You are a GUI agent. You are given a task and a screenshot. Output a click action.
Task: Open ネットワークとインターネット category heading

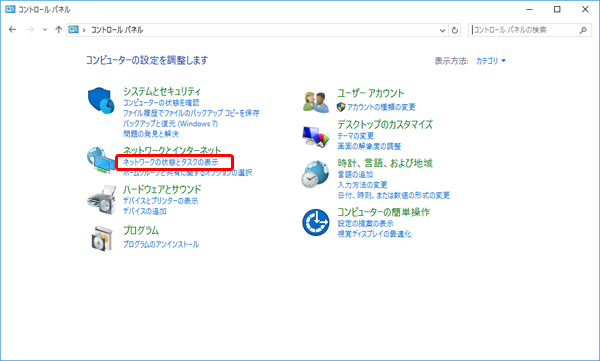172,150
